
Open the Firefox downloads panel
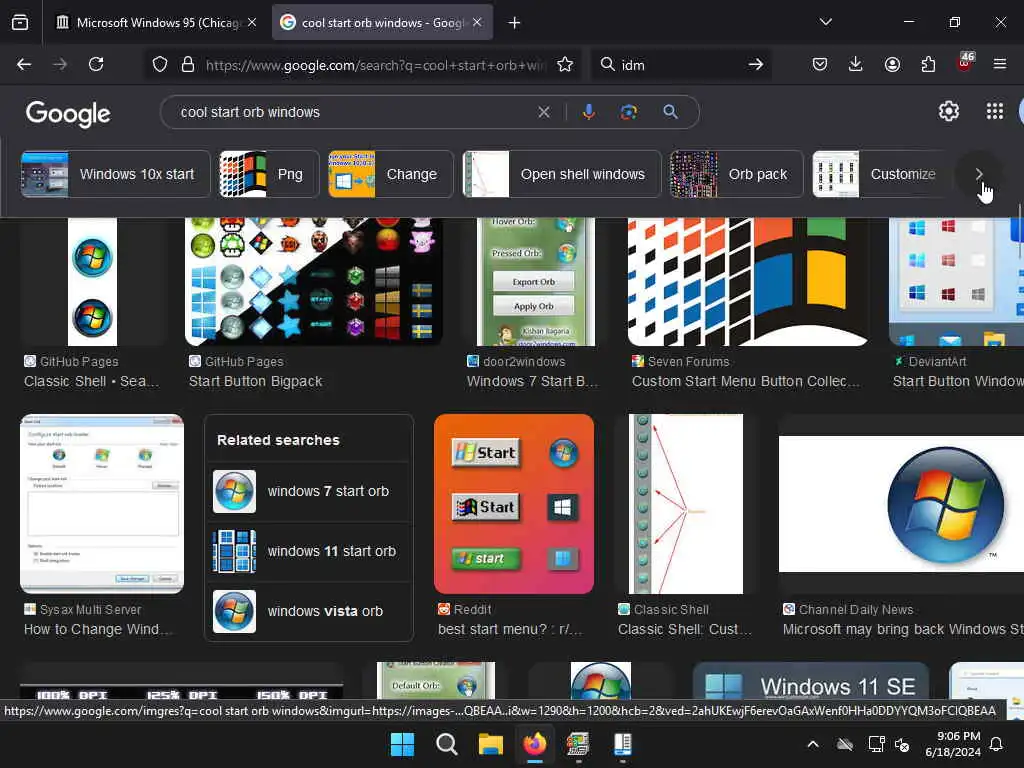pos(856,64)
